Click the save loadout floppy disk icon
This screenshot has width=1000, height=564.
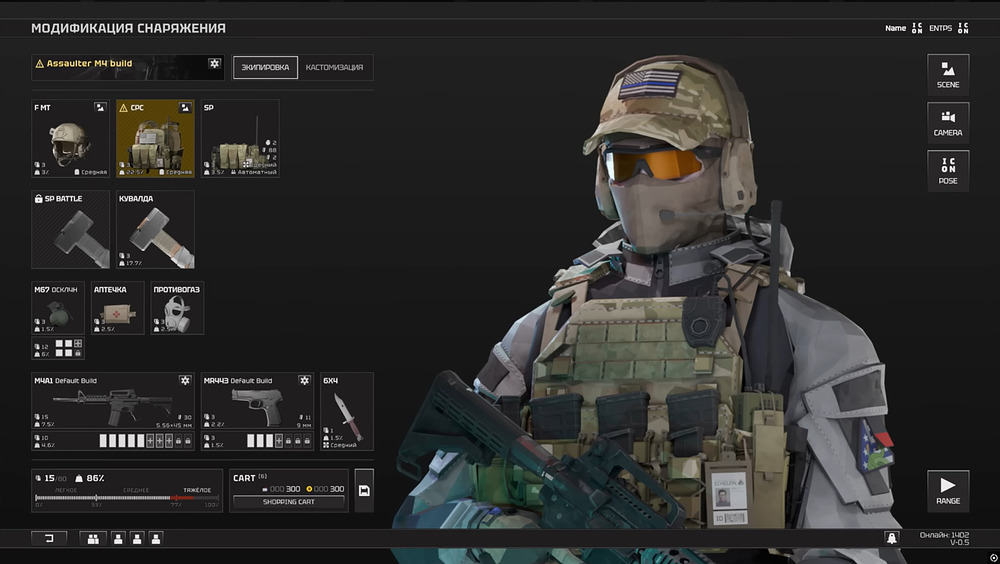coord(364,490)
